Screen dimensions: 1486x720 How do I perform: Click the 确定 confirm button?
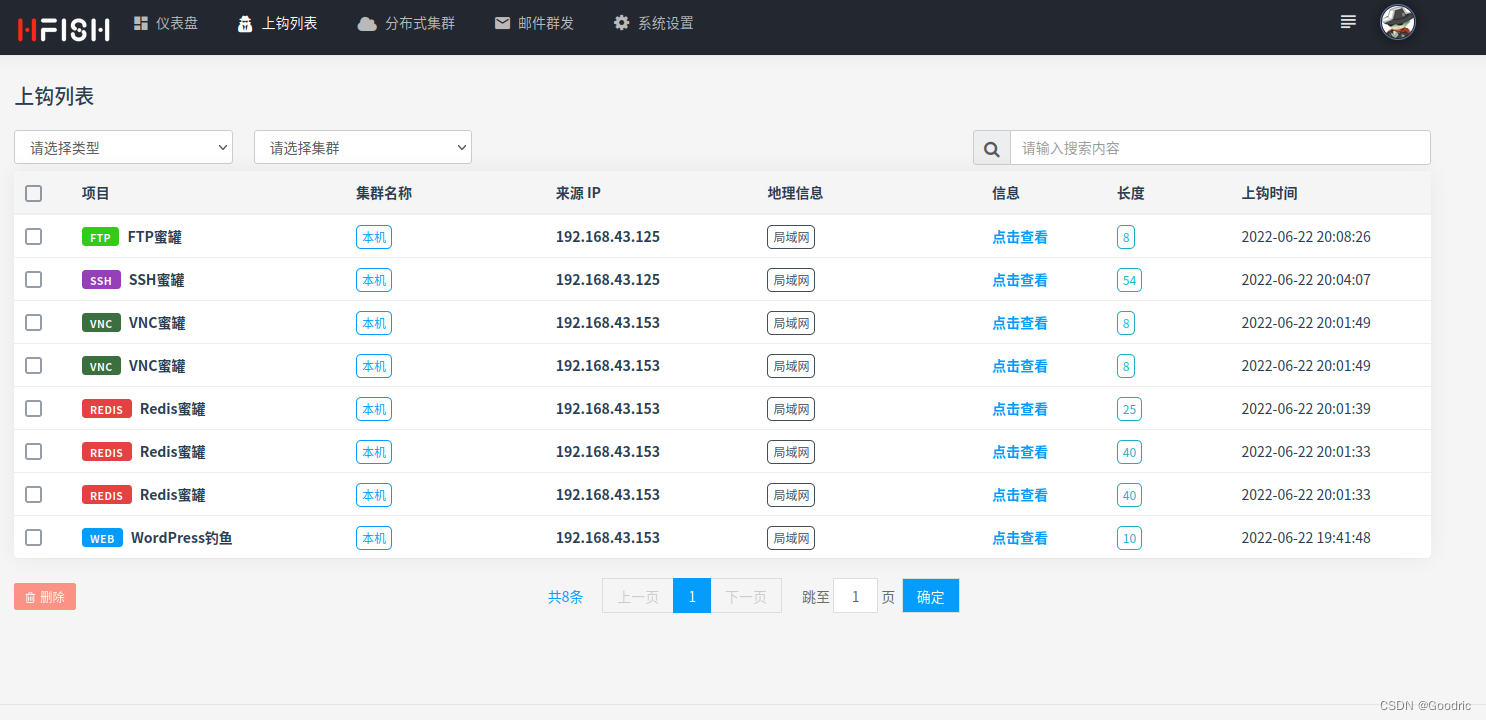click(931, 596)
